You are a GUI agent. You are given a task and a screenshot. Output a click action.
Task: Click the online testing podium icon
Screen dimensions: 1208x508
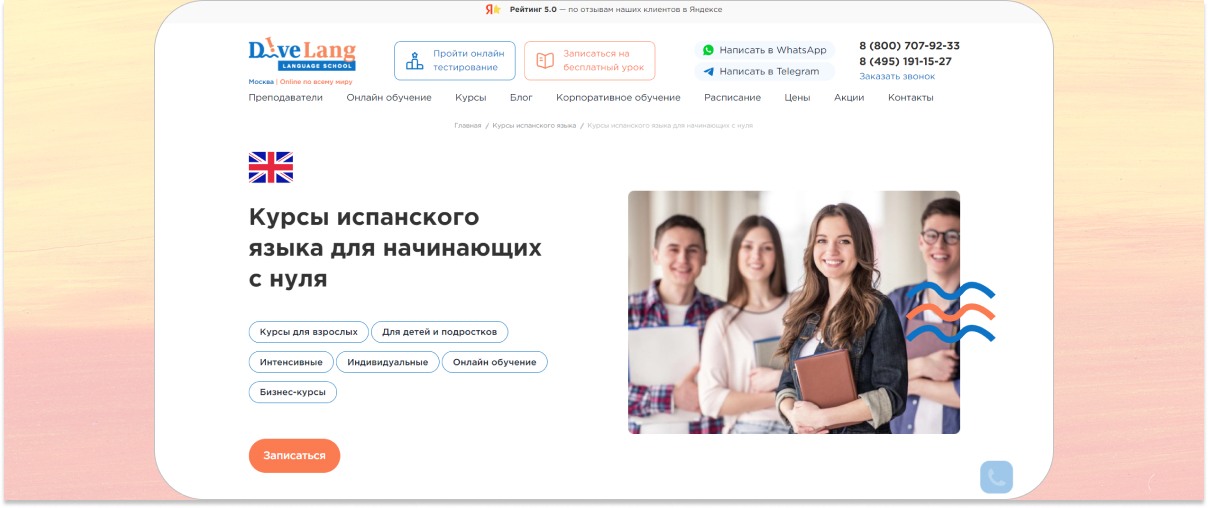pos(414,61)
